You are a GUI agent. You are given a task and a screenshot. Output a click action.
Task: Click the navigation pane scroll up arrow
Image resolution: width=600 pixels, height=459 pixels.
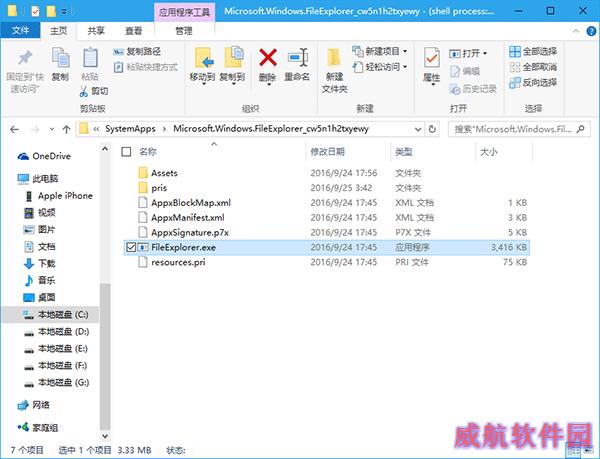click(x=105, y=149)
